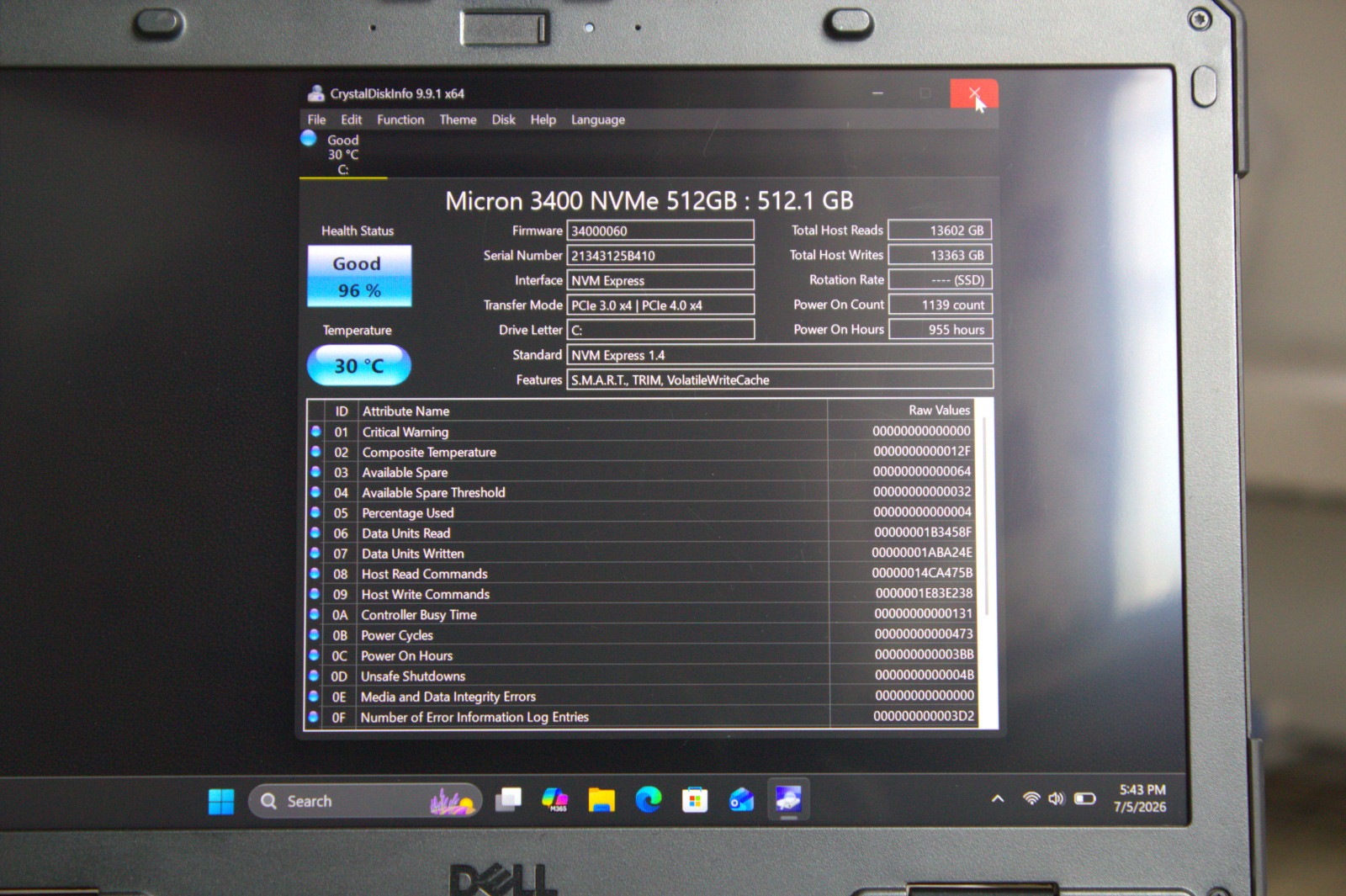
Task: Click the Serial Number field
Action: (x=660, y=255)
